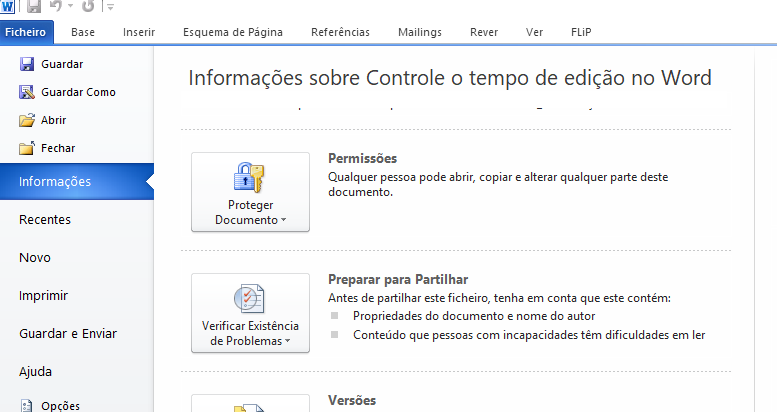Click the 'Informações sobre Controle o tempo' title
The width and height of the screenshot is (777, 412).
(450, 78)
